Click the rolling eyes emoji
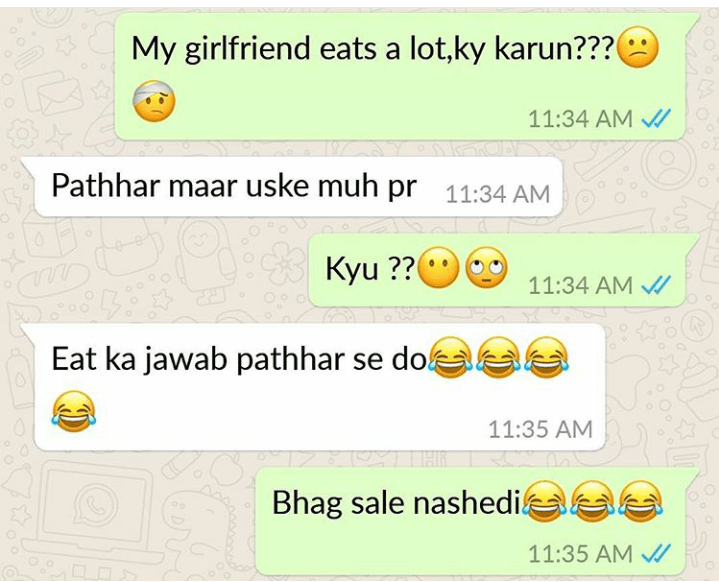Screen dimensions: 719x582 point(487,267)
